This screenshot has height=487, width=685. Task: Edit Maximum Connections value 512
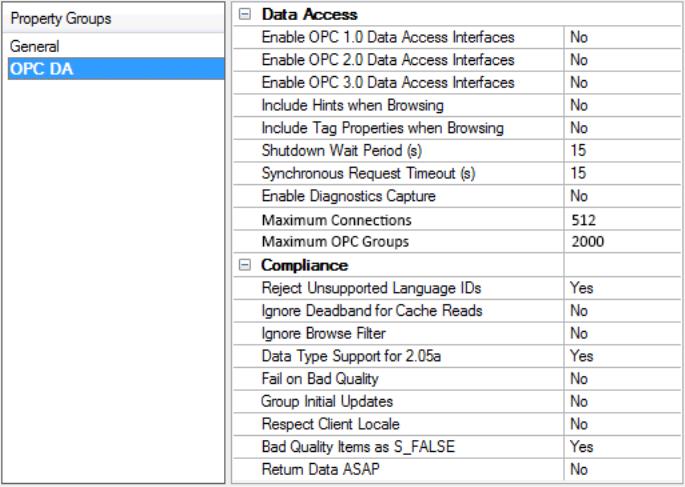click(620, 219)
